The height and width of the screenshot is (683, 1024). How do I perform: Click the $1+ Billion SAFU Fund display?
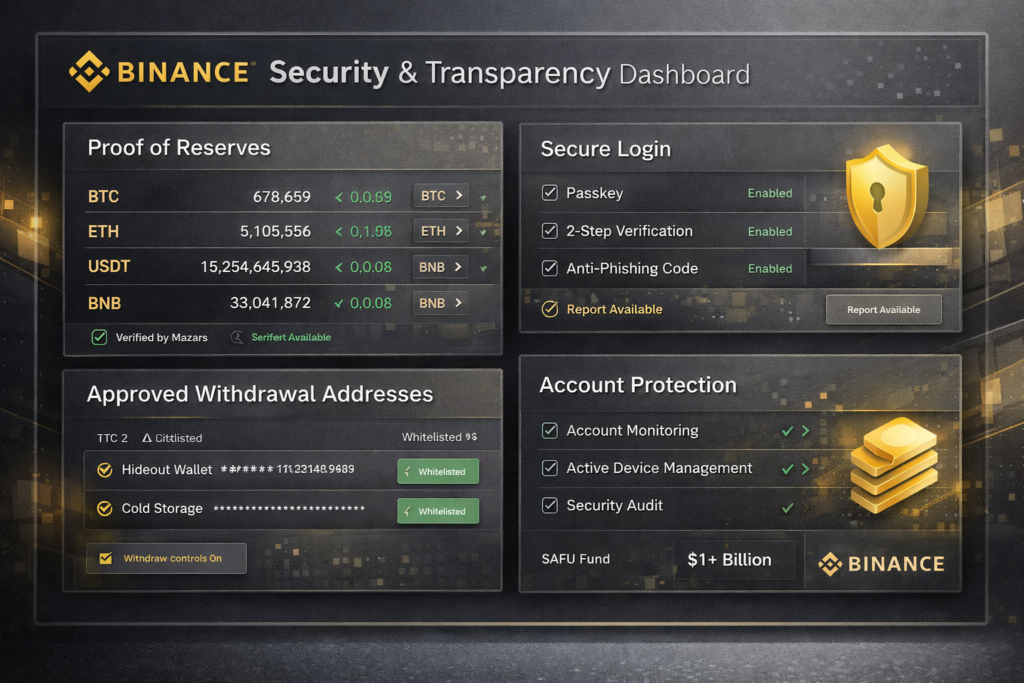(735, 560)
